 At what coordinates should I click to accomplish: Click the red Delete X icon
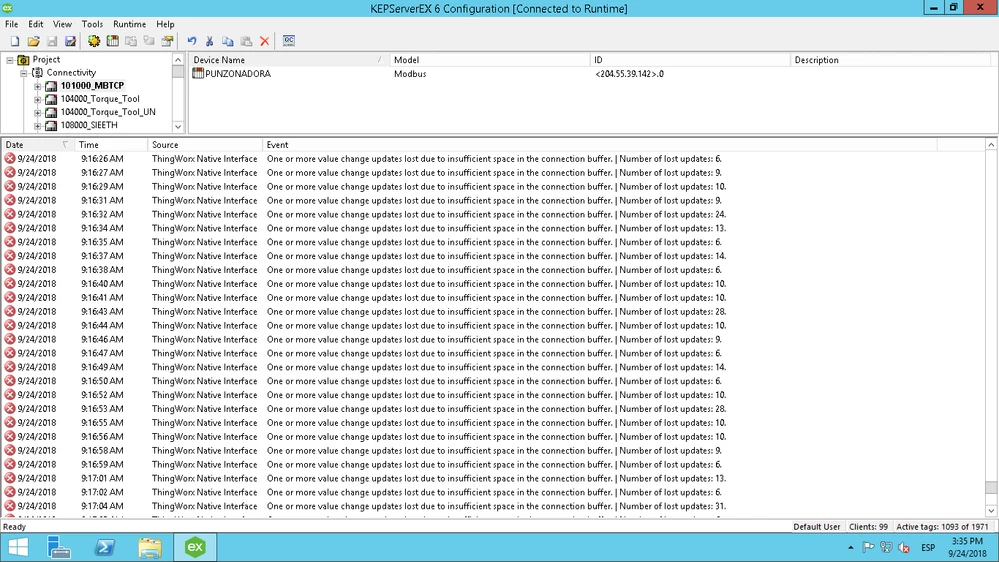tap(264, 41)
